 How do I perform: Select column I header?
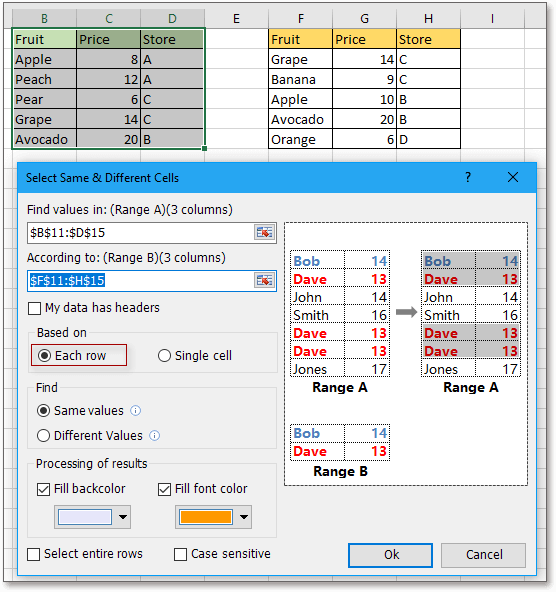492,18
